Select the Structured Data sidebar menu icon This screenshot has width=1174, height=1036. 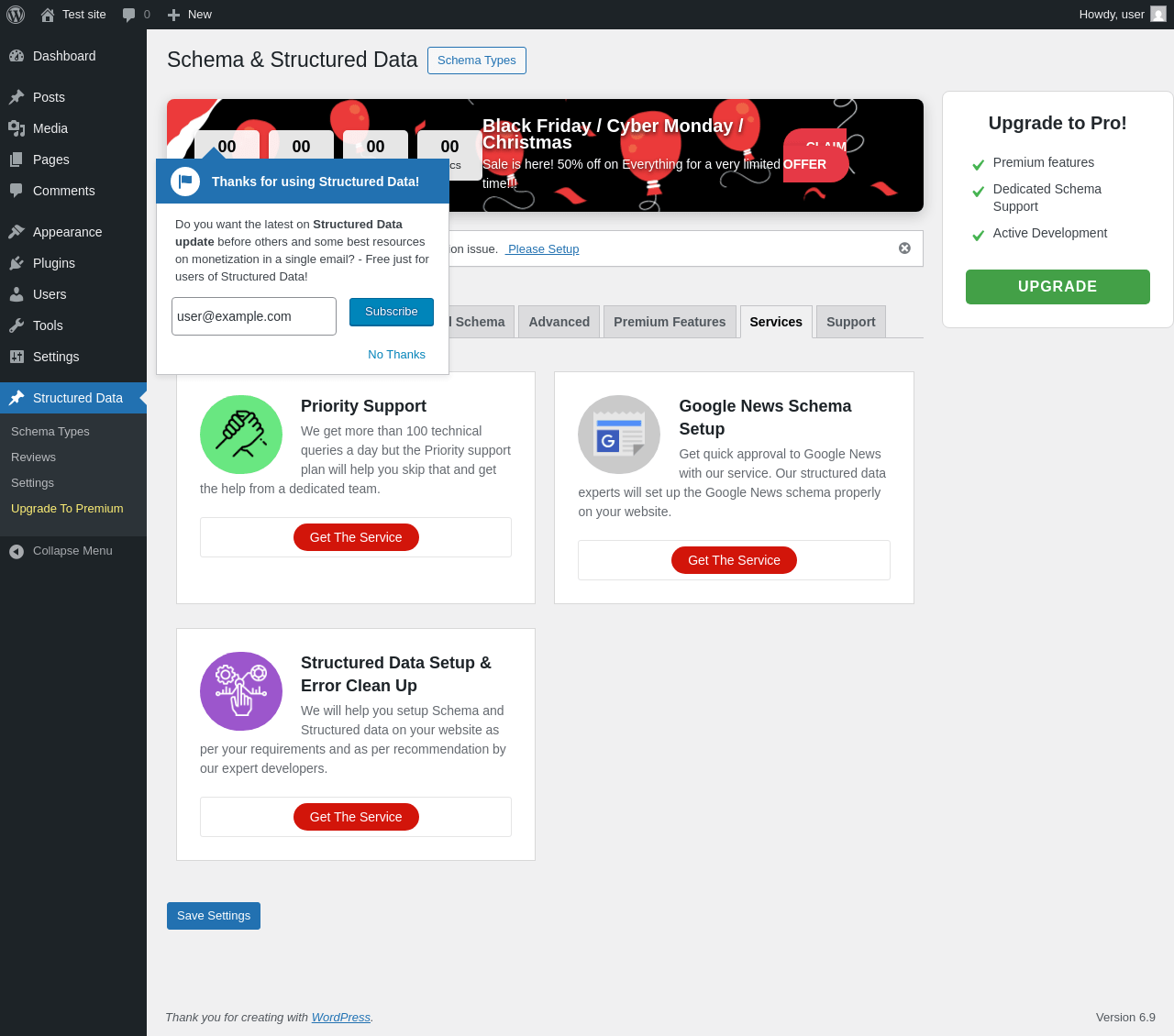(x=17, y=398)
